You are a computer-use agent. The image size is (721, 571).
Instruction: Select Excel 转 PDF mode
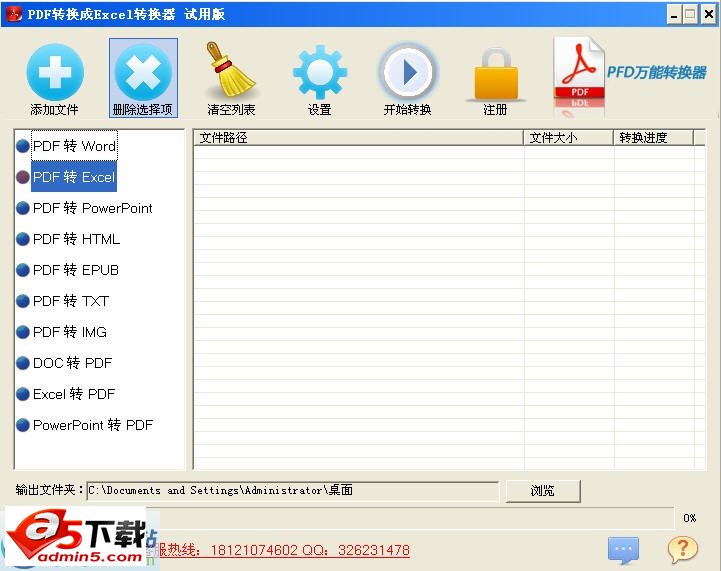click(74, 394)
